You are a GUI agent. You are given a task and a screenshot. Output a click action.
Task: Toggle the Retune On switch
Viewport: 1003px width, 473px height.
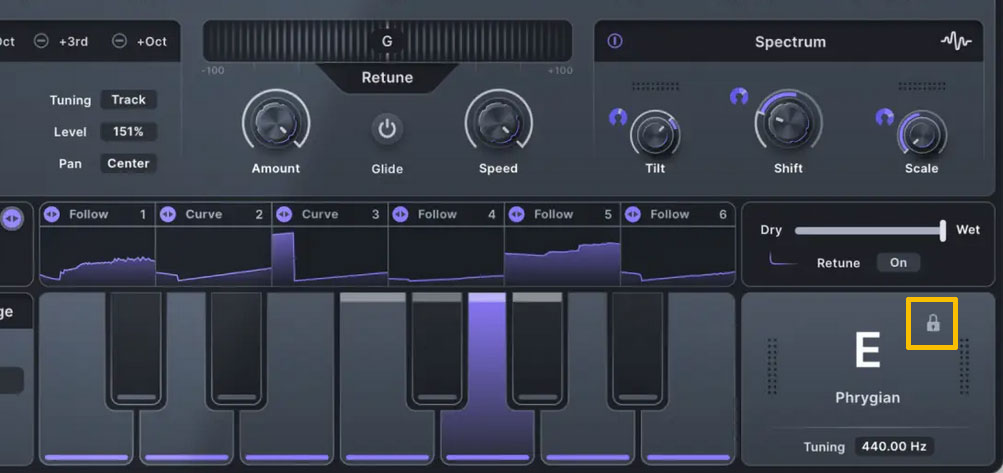click(898, 262)
